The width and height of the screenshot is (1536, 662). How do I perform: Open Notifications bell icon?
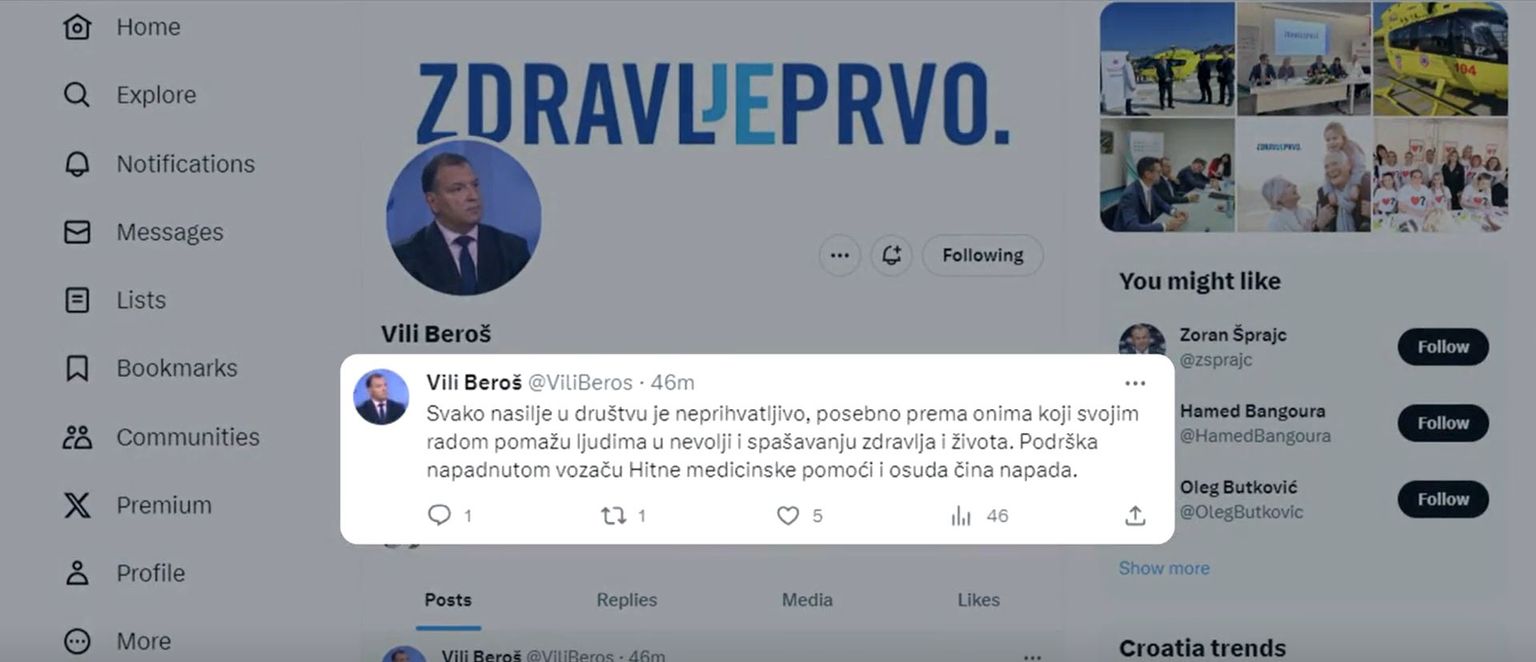77,164
